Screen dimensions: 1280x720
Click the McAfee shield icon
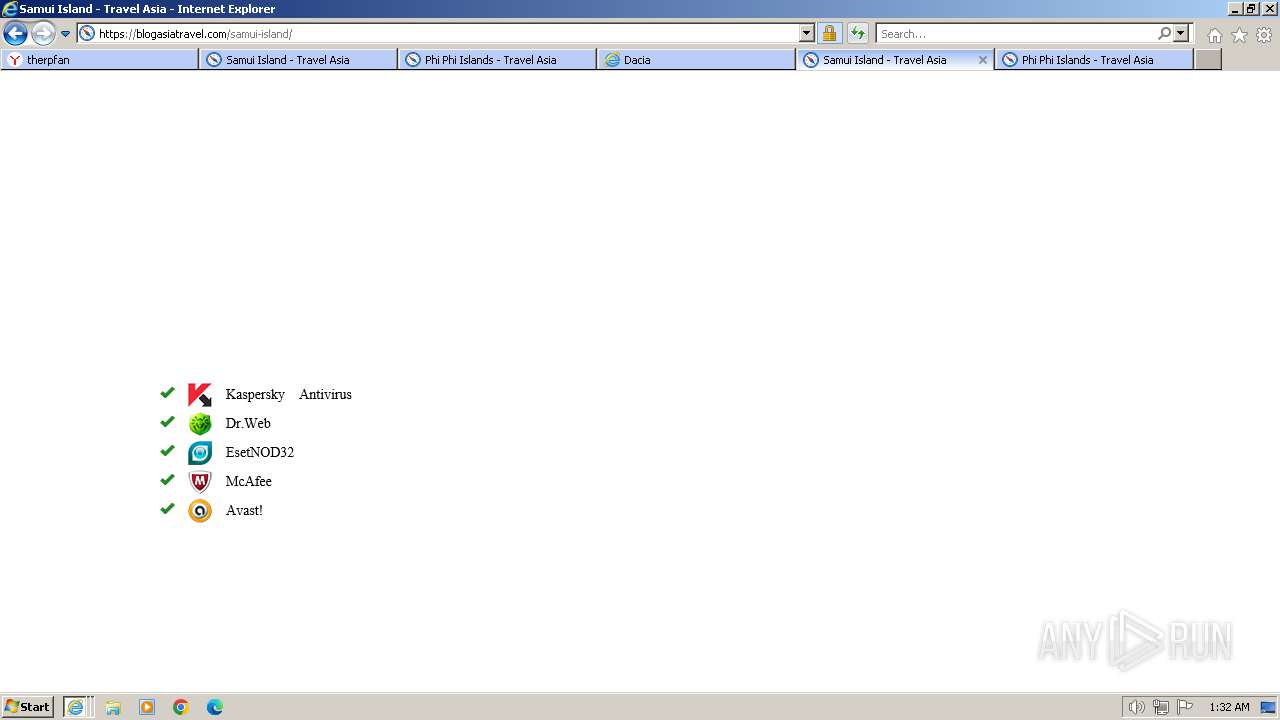(x=200, y=482)
